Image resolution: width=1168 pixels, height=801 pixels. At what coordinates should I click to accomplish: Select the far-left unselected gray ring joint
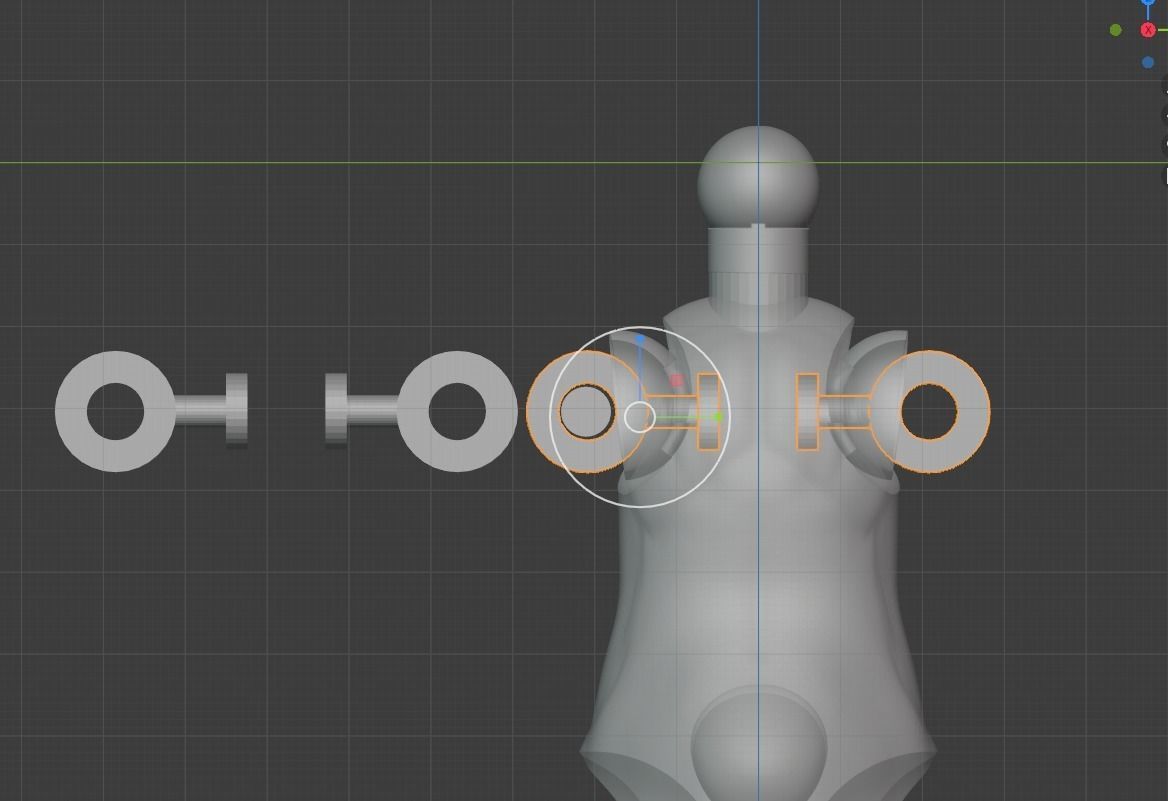coord(115,411)
